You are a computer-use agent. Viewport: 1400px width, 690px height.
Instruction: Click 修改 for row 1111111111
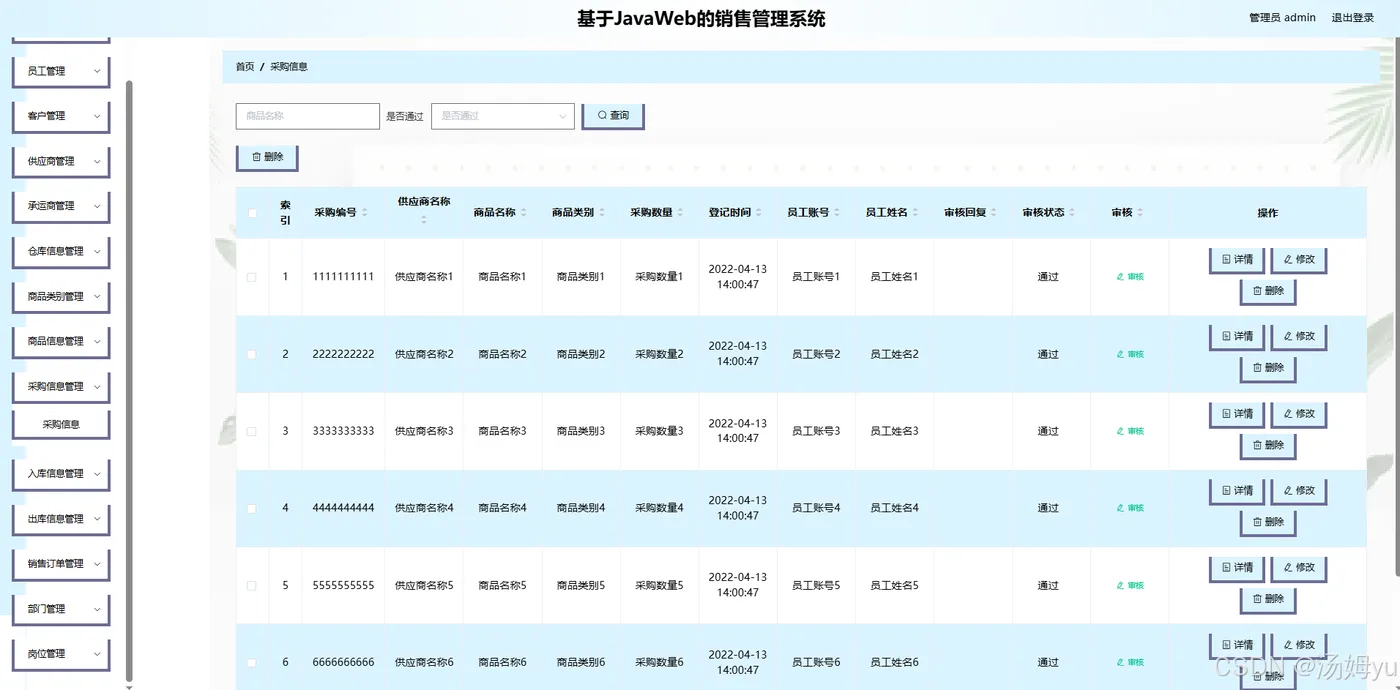click(1299, 260)
